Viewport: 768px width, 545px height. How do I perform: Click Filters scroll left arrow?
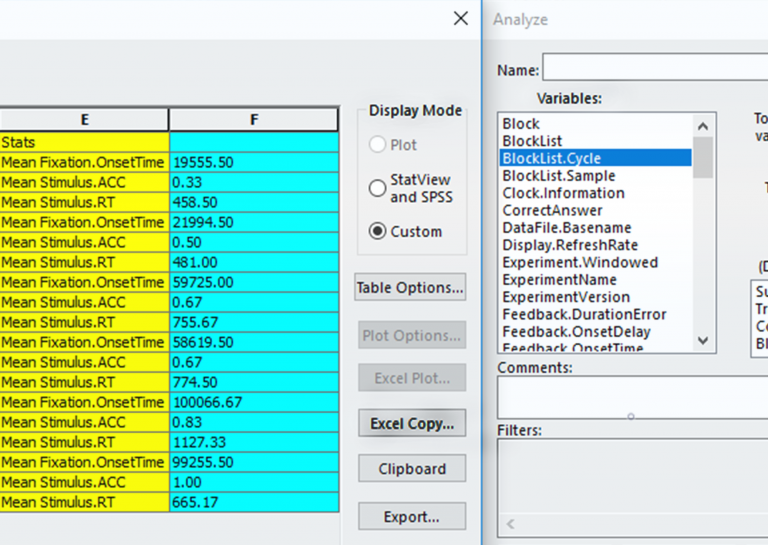pos(510,524)
